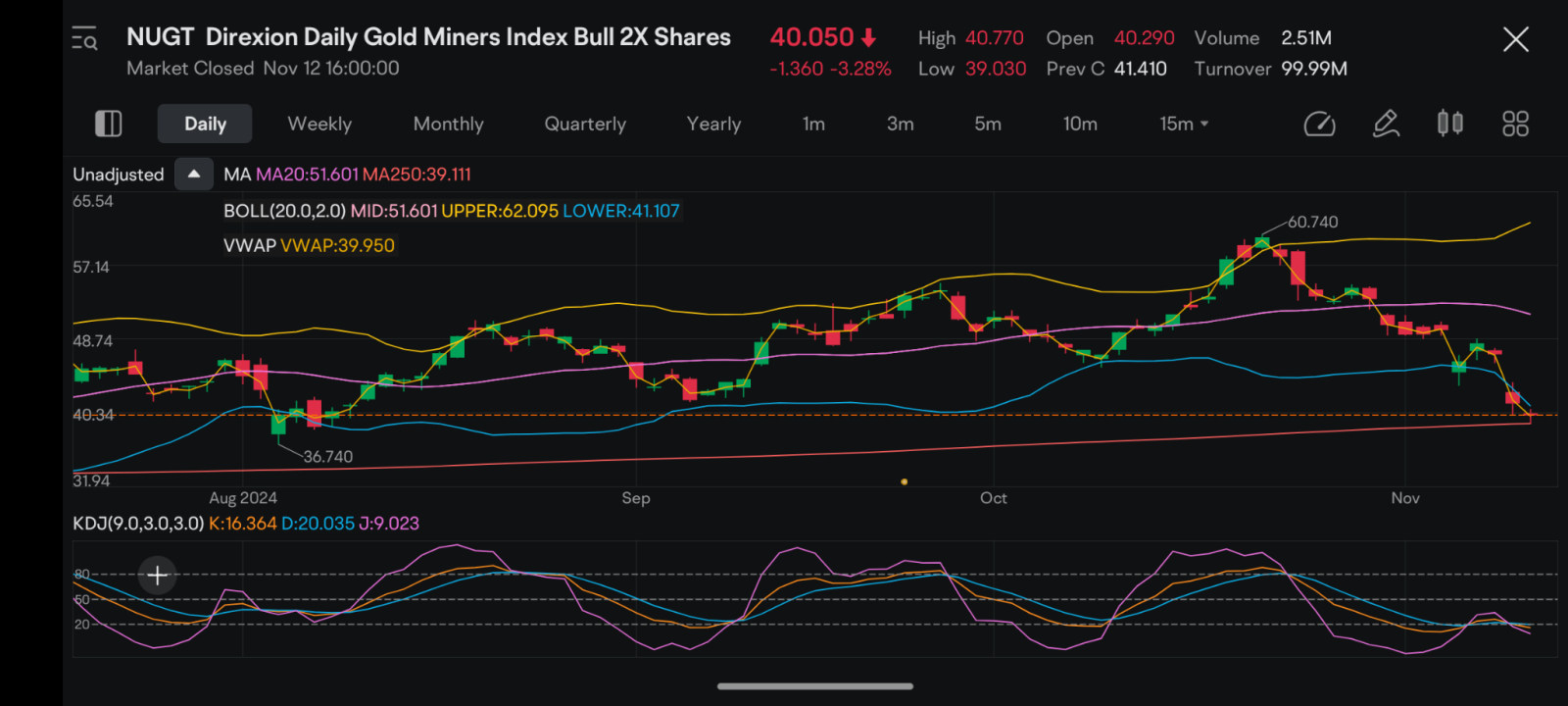Select the Daily timeframe tab
1568x706 pixels.
coord(205,124)
